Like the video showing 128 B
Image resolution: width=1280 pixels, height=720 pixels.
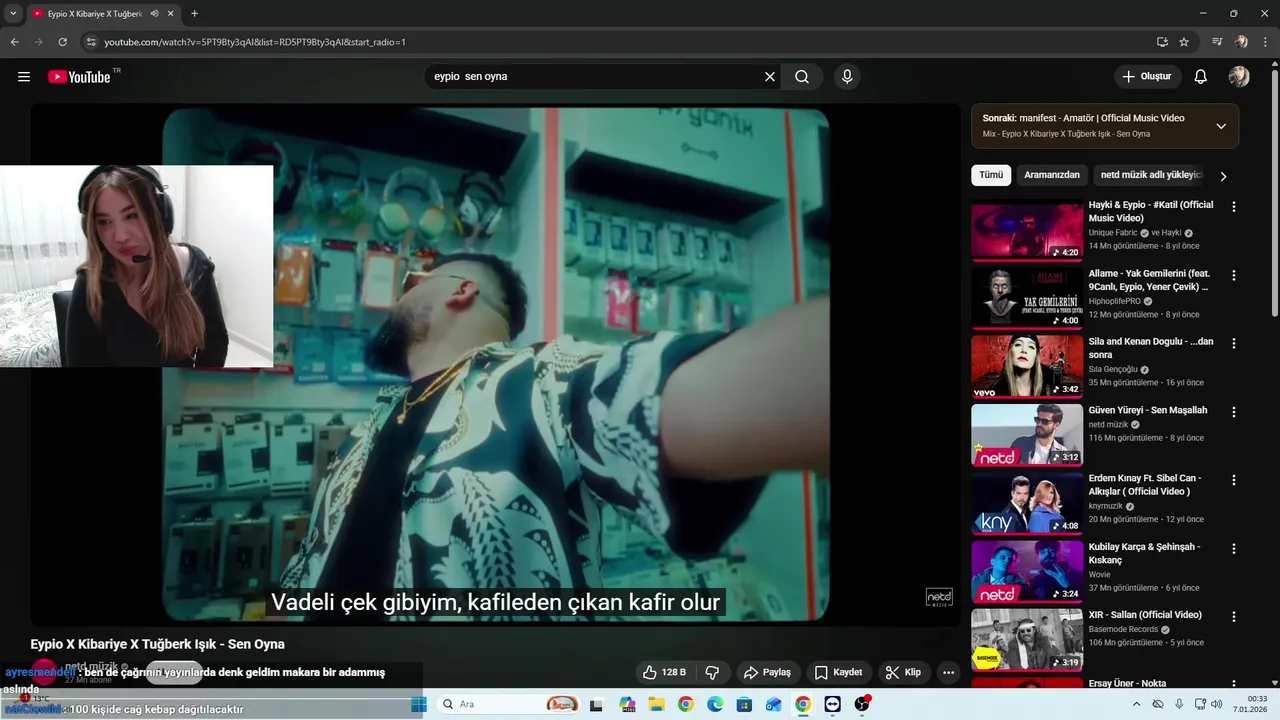pyautogui.click(x=665, y=672)
